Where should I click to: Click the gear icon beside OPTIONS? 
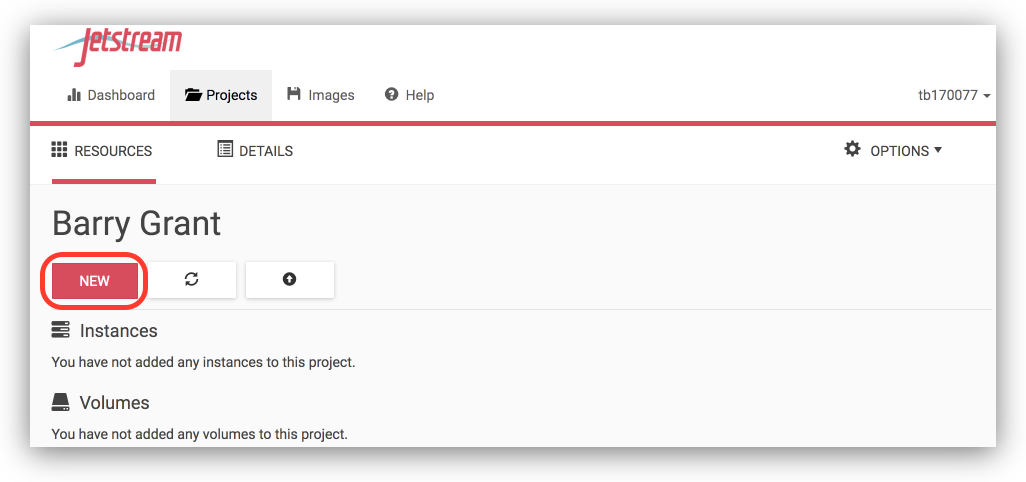point(852,149)
